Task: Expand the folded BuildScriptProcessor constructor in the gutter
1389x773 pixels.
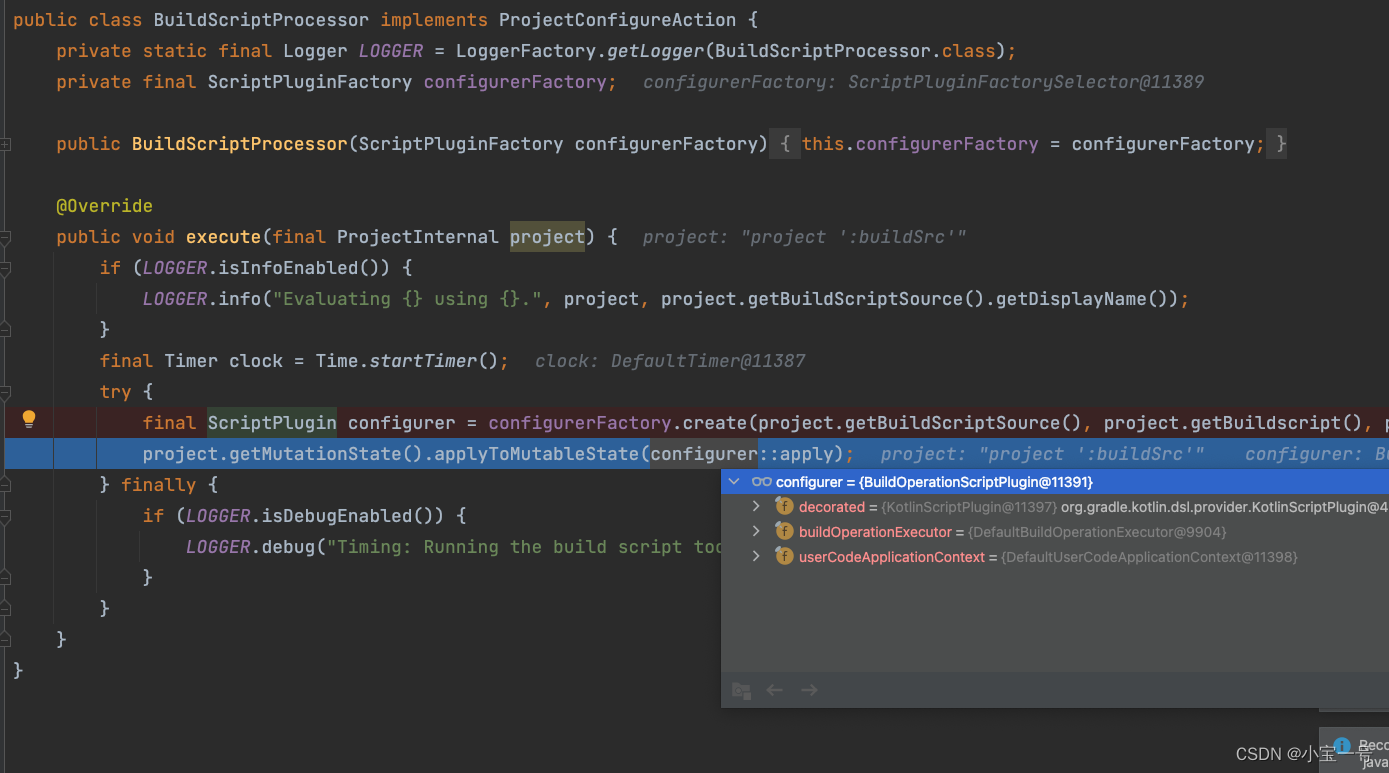Action: (5, 144)
